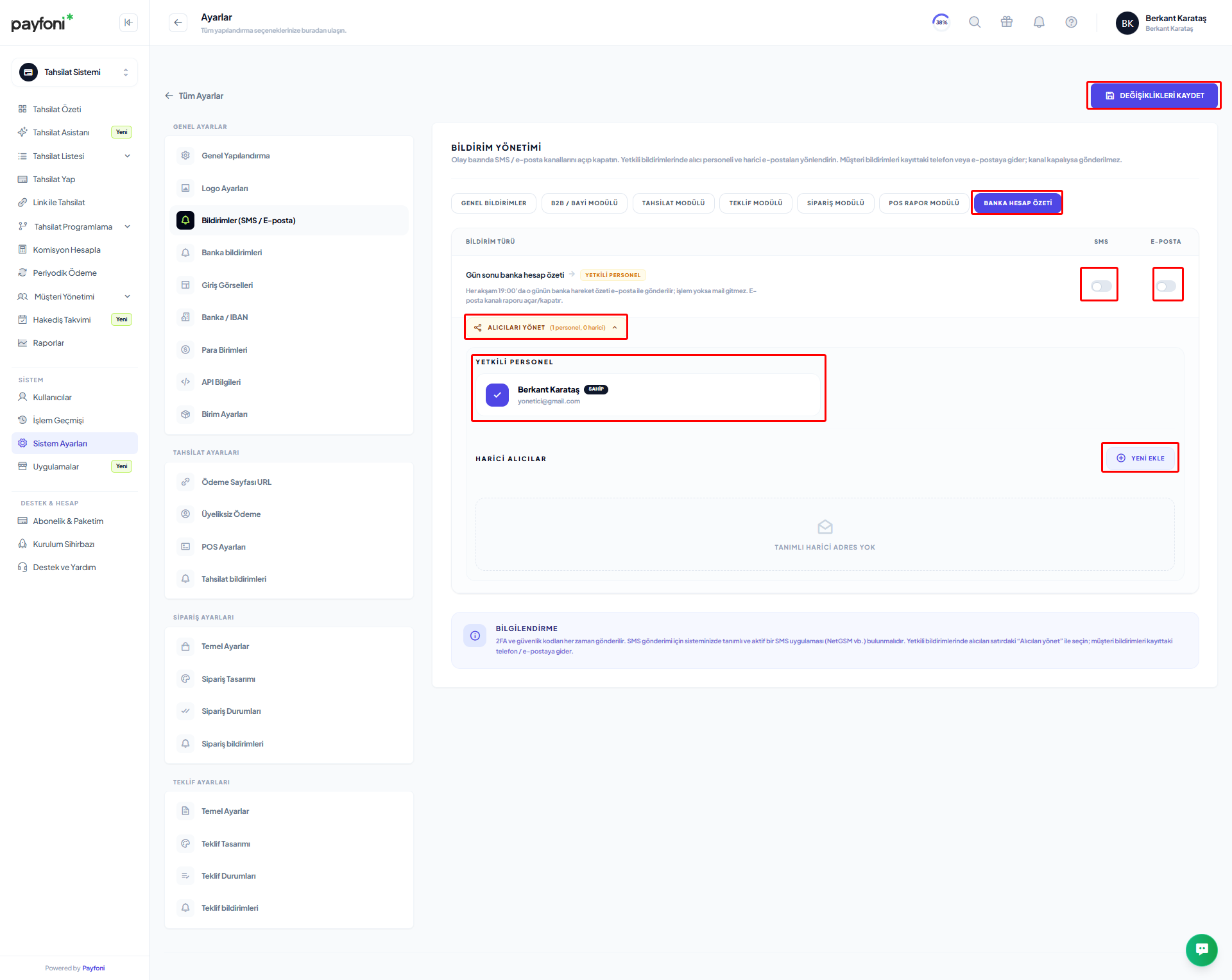Switch to the Tahsilat Modülü tab
Screen dimensions: 1232x980
click(x=673, y=203)
